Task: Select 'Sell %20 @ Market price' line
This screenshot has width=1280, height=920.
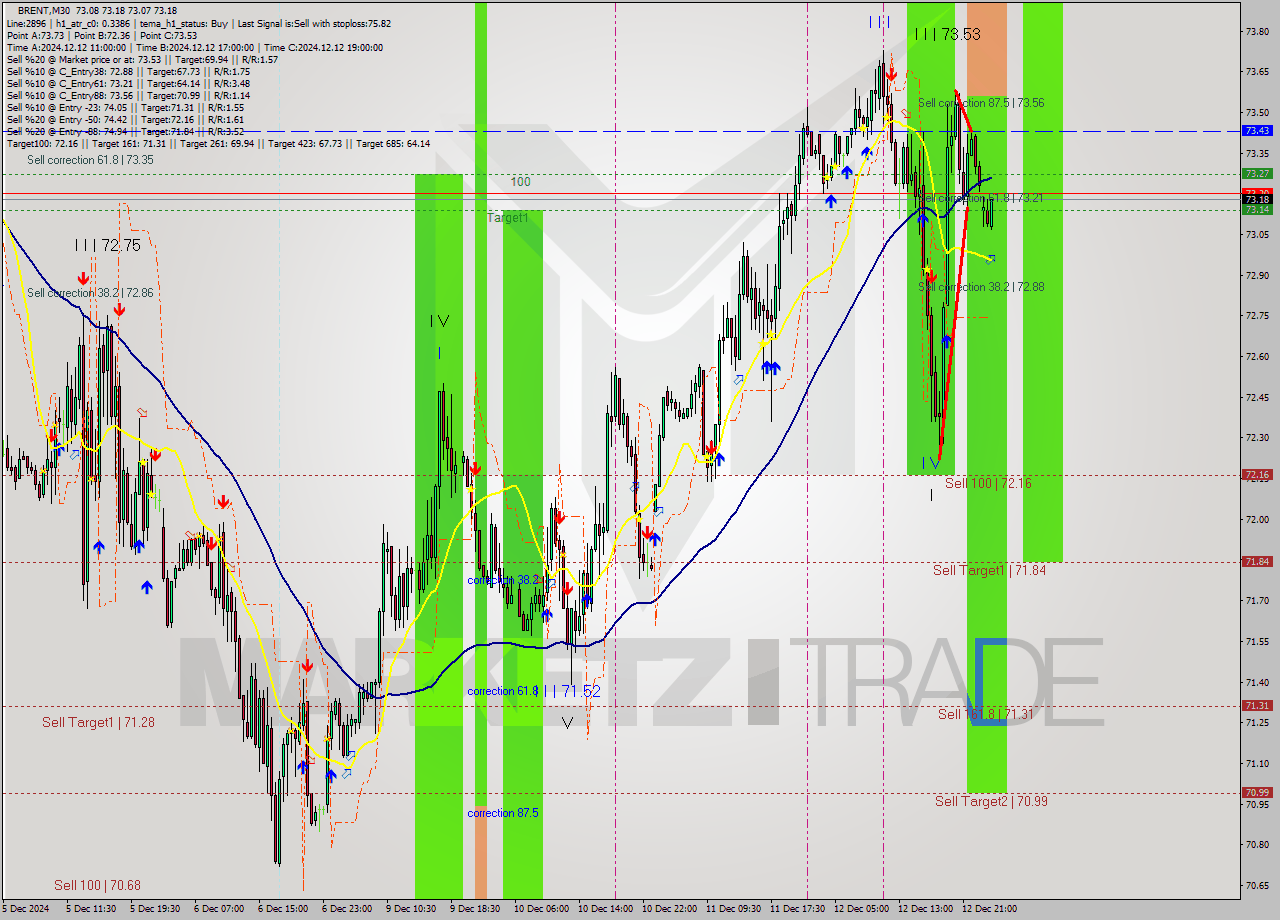Action: [x=142, y=59]
